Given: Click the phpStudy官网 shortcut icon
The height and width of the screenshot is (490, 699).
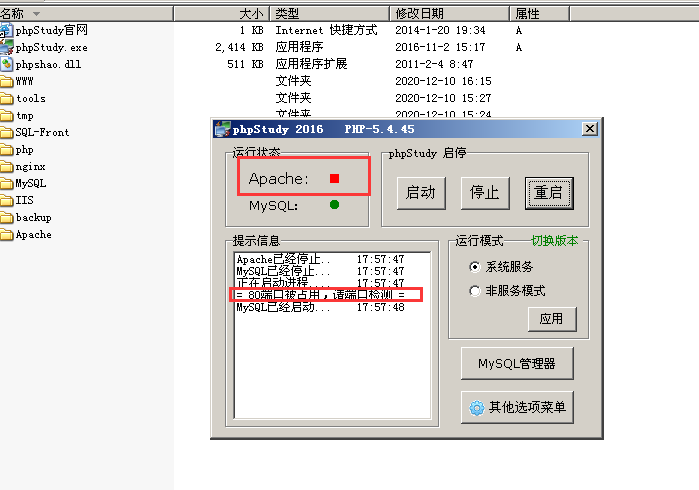Looking at the screenshot, I should (x=6, y=30).
